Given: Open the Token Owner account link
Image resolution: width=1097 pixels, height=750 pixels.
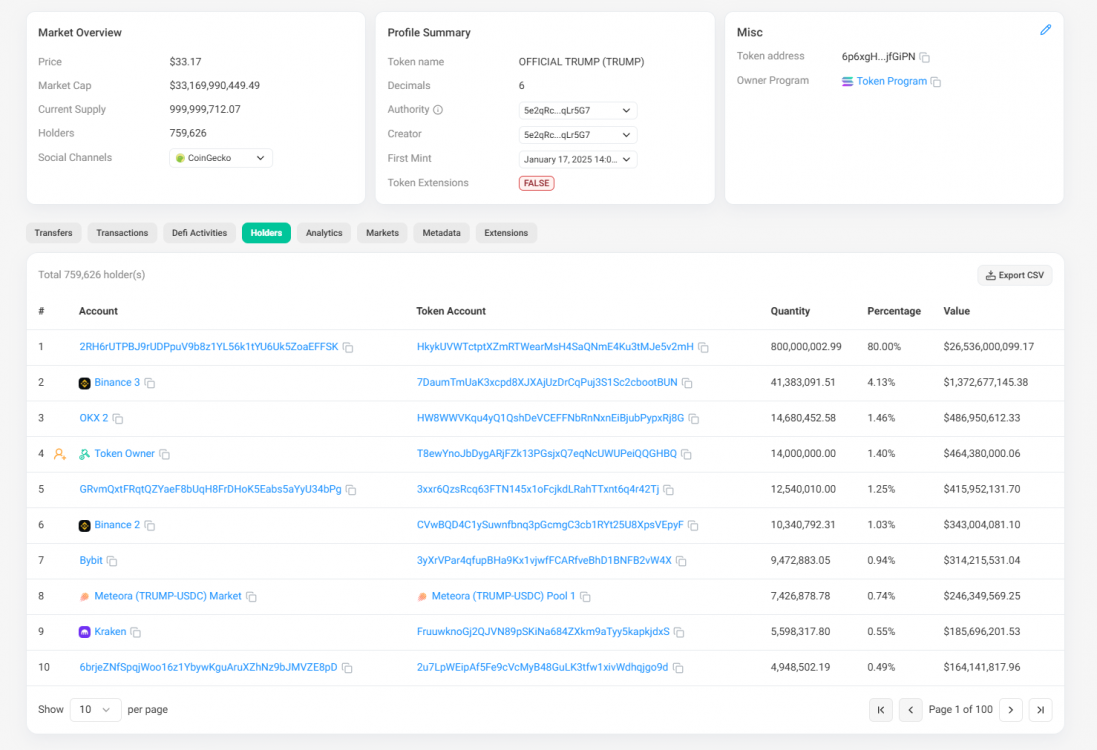Looking at the screenshot, I should [124, 454].
